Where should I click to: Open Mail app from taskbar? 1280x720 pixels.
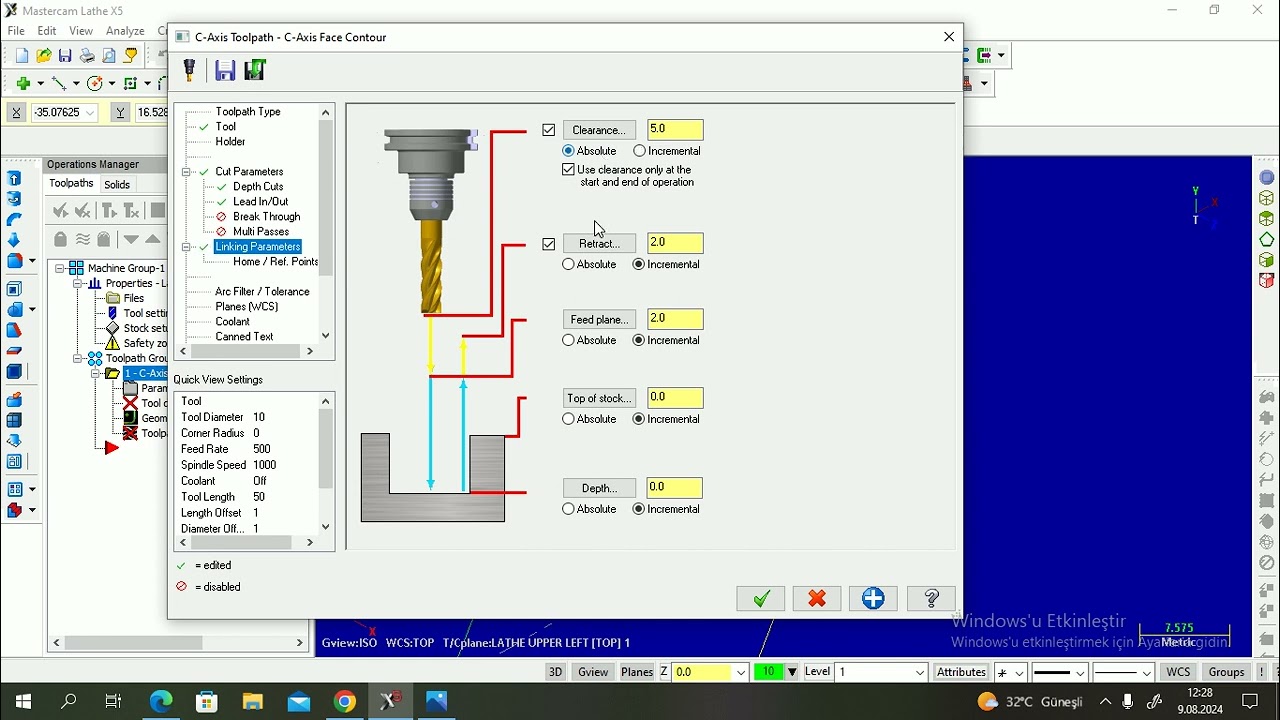click(298, 702)
